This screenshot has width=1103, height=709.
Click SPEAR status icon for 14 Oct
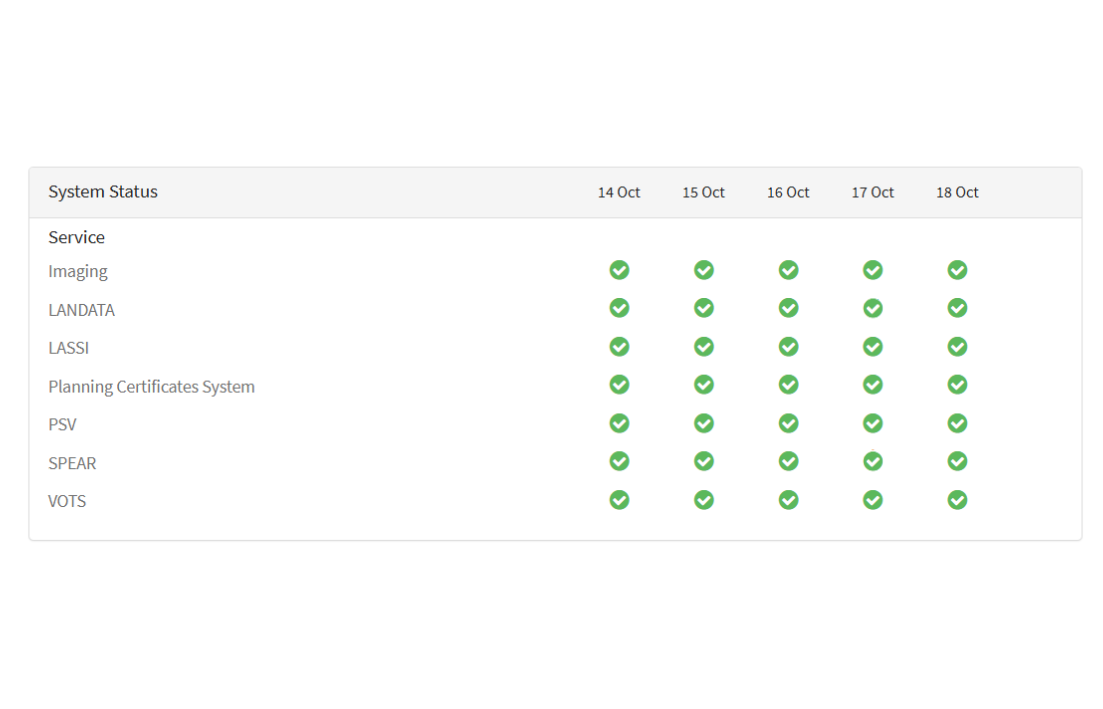click(x=619, y=461)
